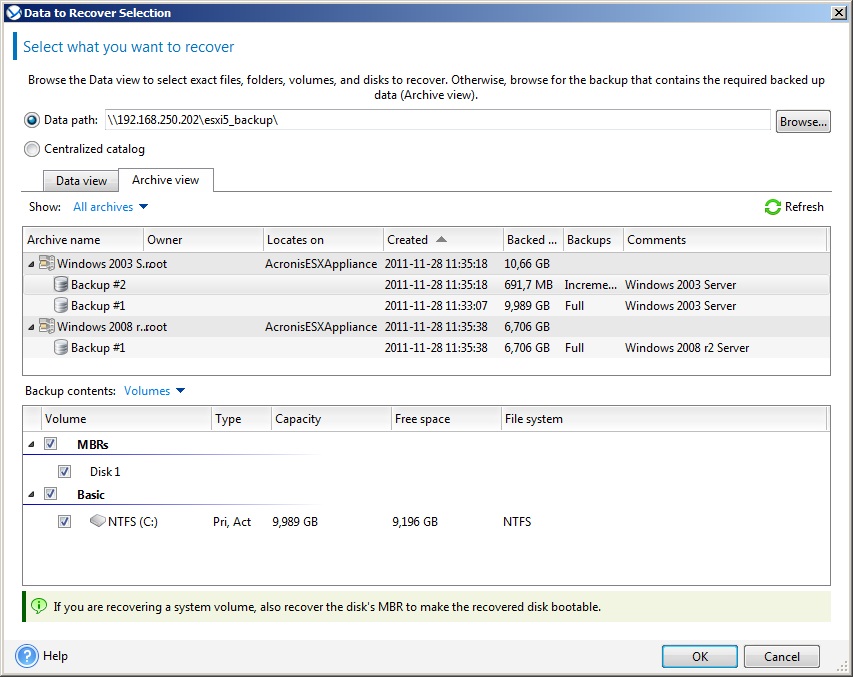
Task: Click the Volume column header
Action: coord(126,419)
